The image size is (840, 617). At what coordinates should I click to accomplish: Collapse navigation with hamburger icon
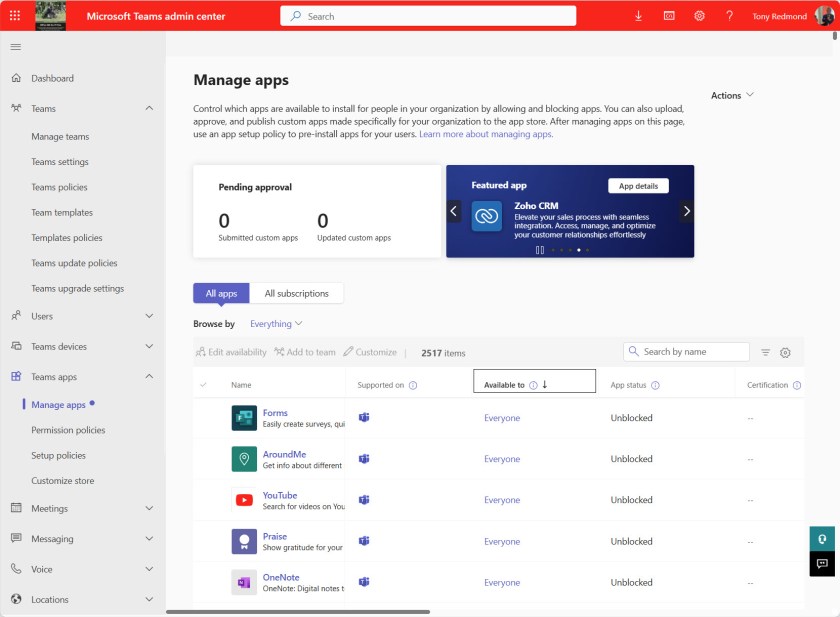[16, 47]
